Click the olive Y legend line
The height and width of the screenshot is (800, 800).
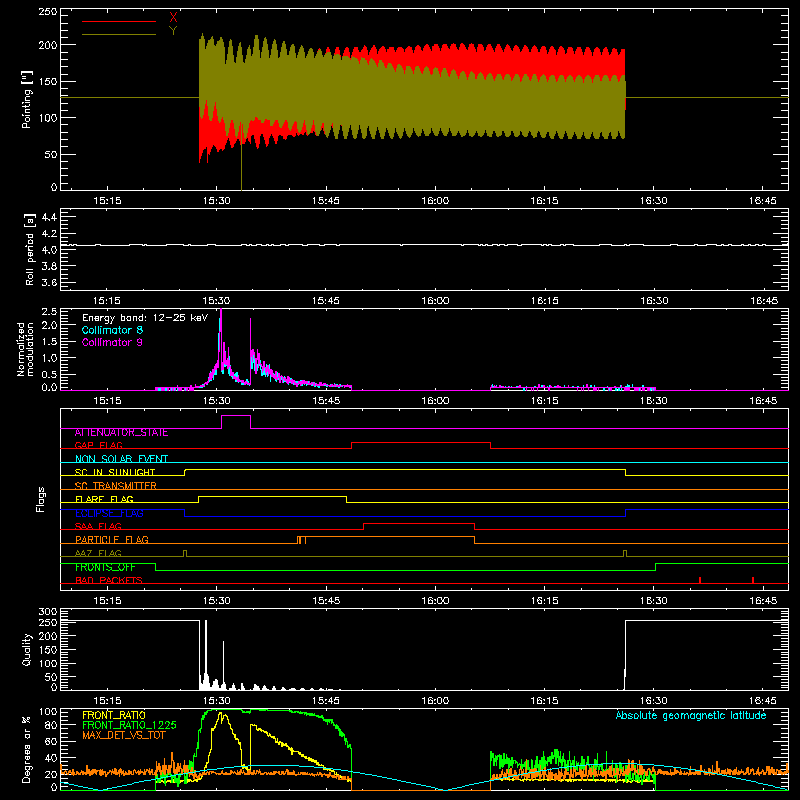[118, 35]
